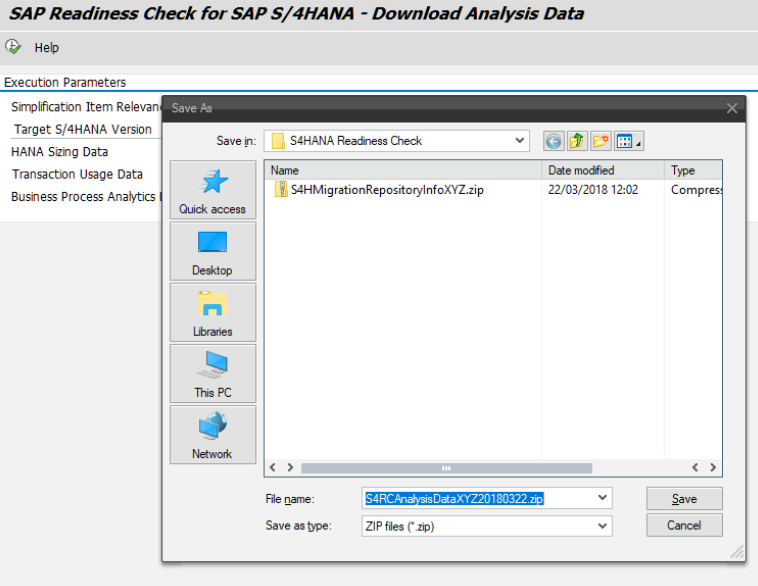Go back with the Save As back arrow icon
The width and height of the screenshot is (758, 586).
point(554,141)
